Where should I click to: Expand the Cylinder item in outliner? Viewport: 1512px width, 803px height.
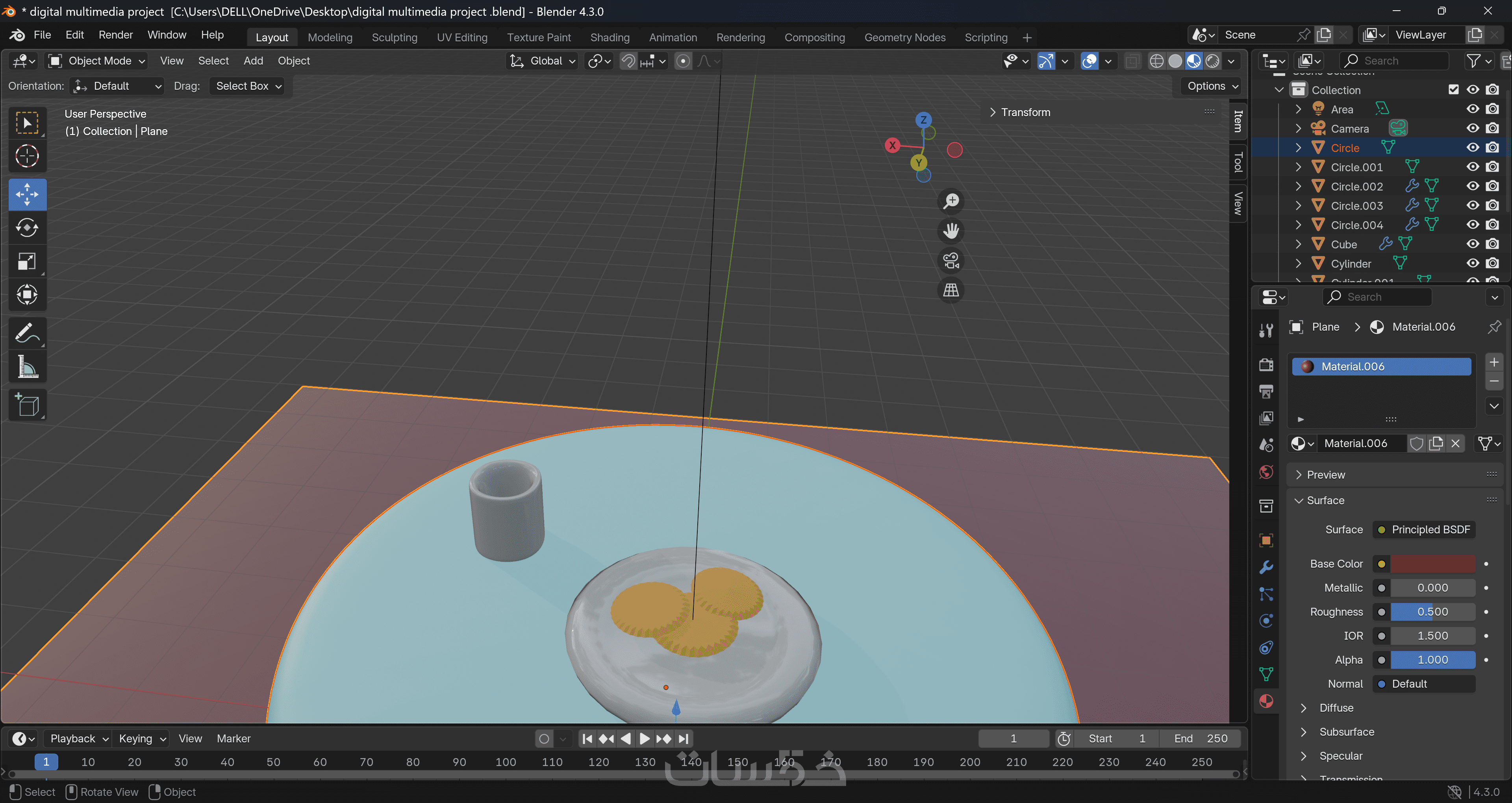click(x=1298, y=264)
